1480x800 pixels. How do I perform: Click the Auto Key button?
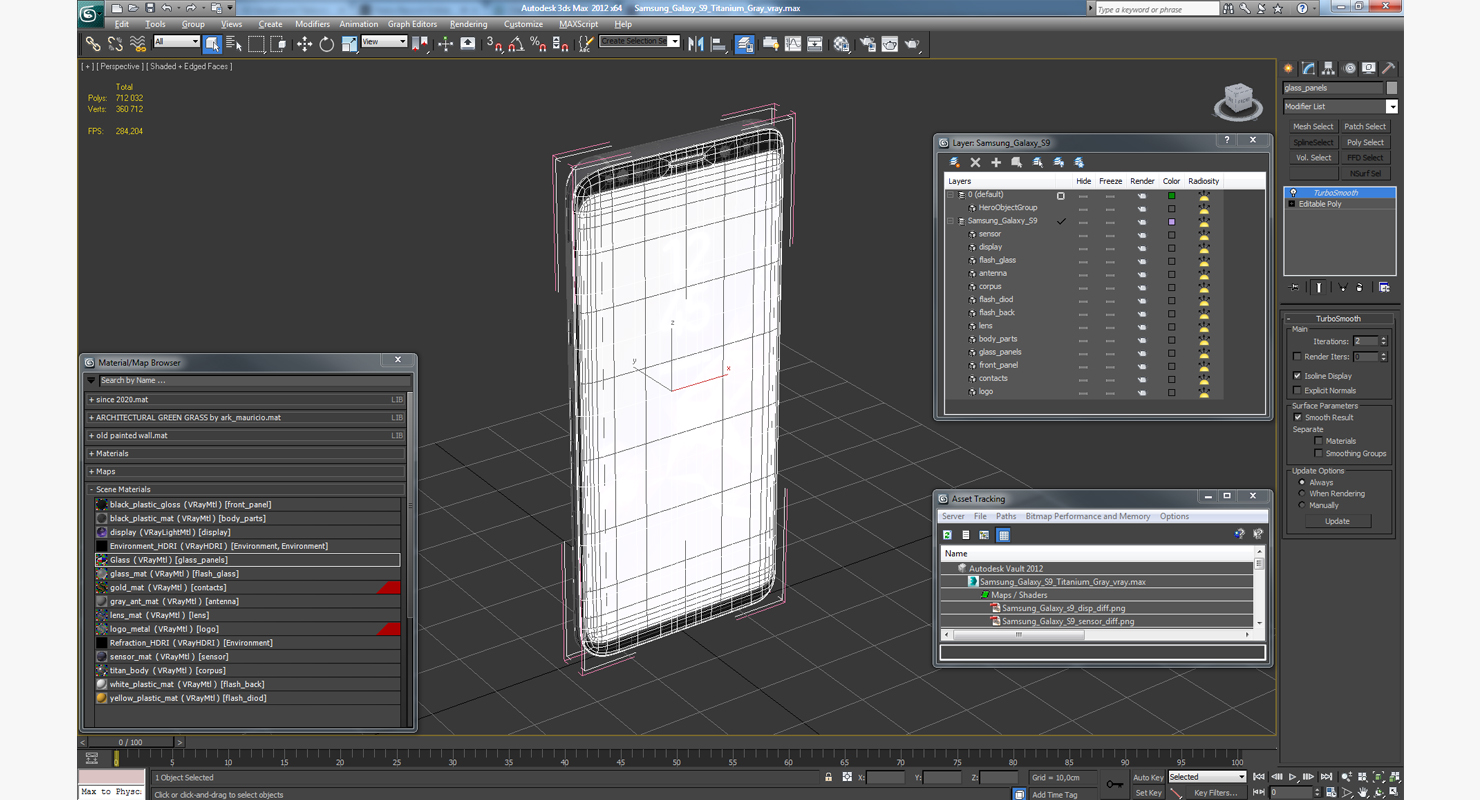[x=1147, y=777]
